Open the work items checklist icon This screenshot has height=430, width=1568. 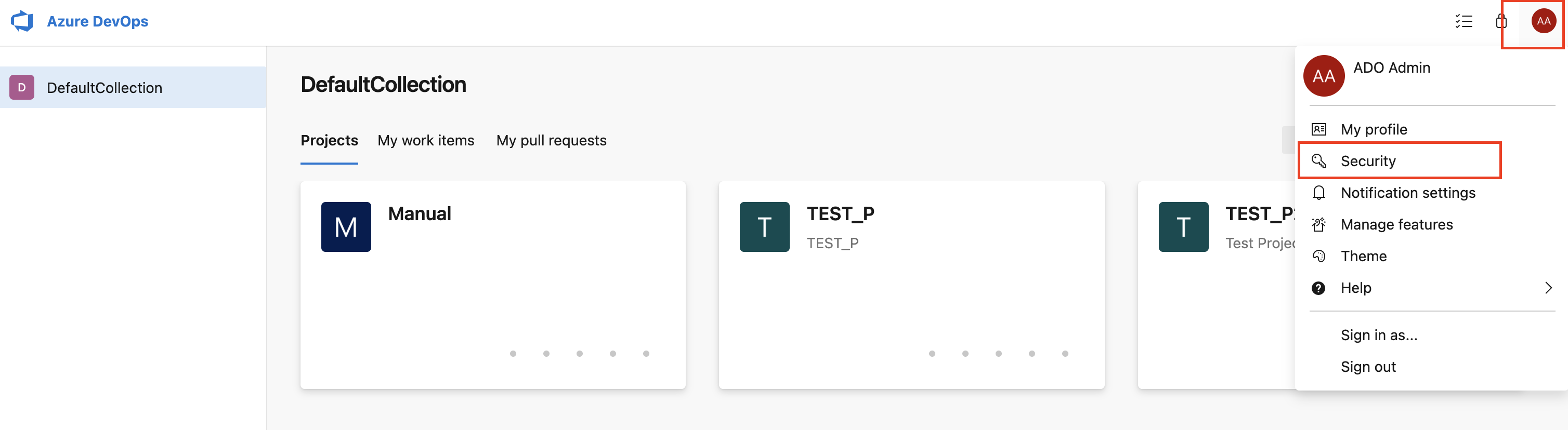coord(1464,22)
